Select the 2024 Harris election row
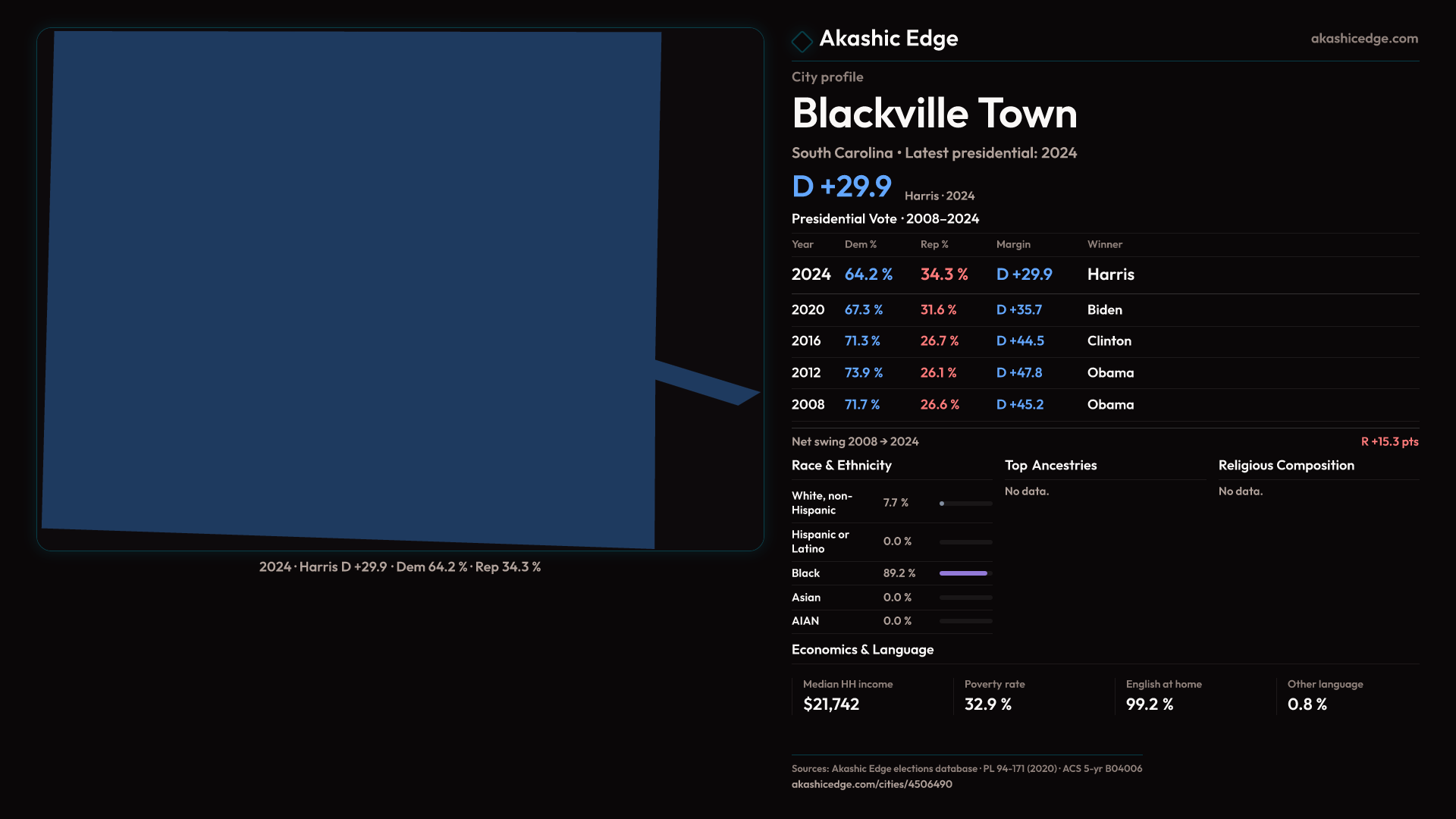1456x819 pixels. click(x=1104, y=275)
